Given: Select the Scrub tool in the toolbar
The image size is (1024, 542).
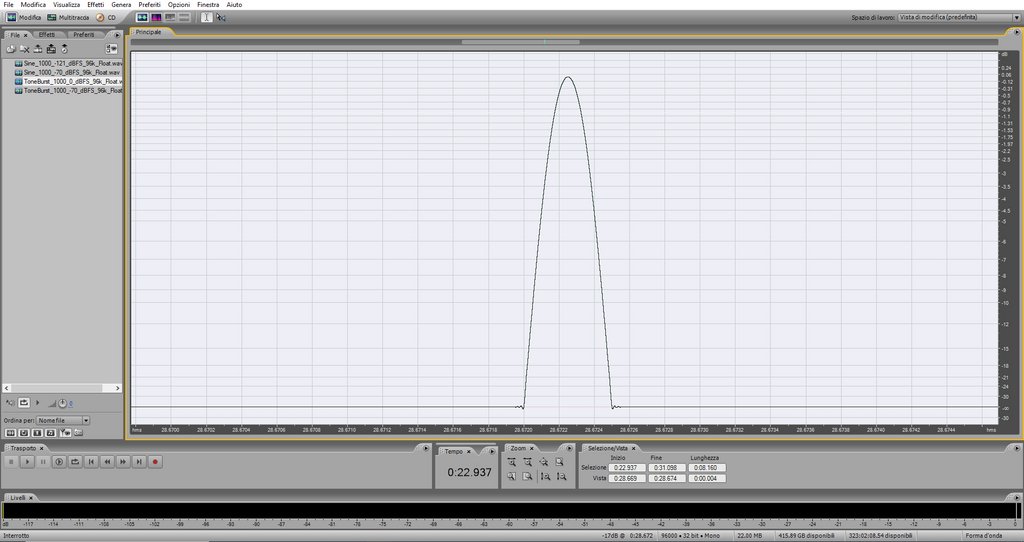Looking at the screenshot, I should tap(221, 18).
